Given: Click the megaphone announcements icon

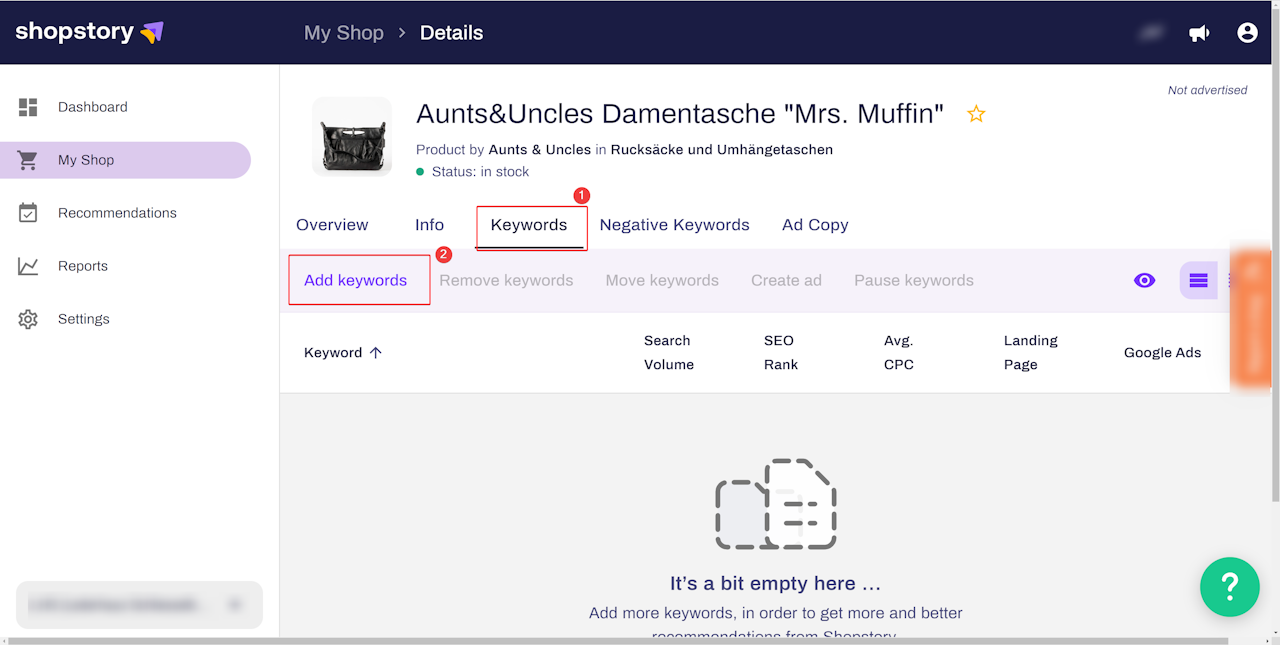Looking at the screenshot, I should (x=1199, y=33).
